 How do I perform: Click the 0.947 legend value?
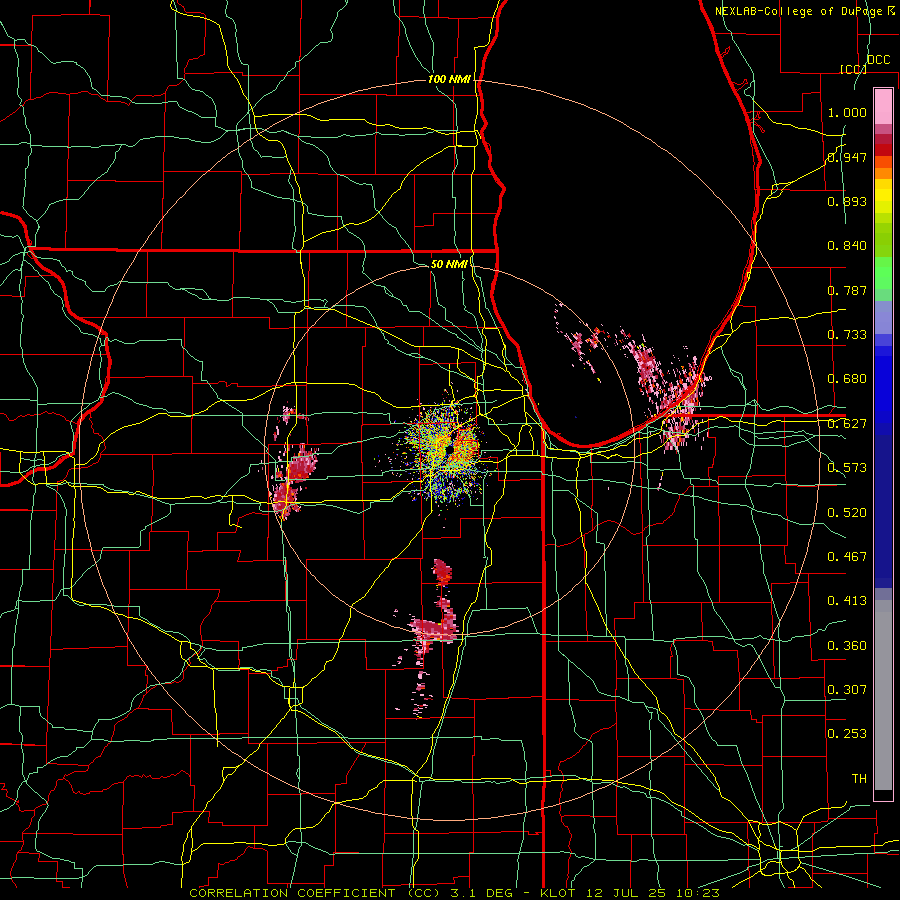[x=847, y=157]
